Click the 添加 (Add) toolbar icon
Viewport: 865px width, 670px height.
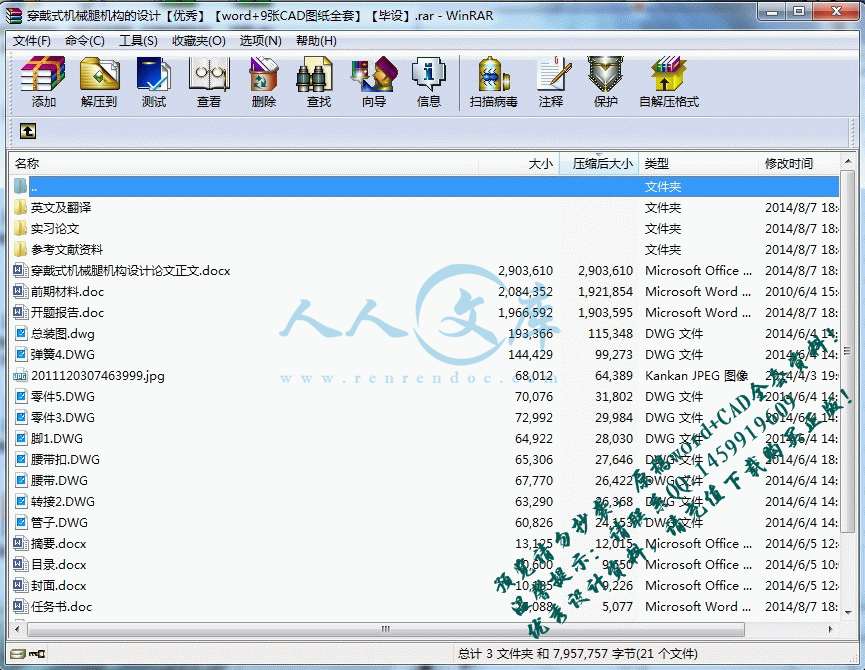43,82
